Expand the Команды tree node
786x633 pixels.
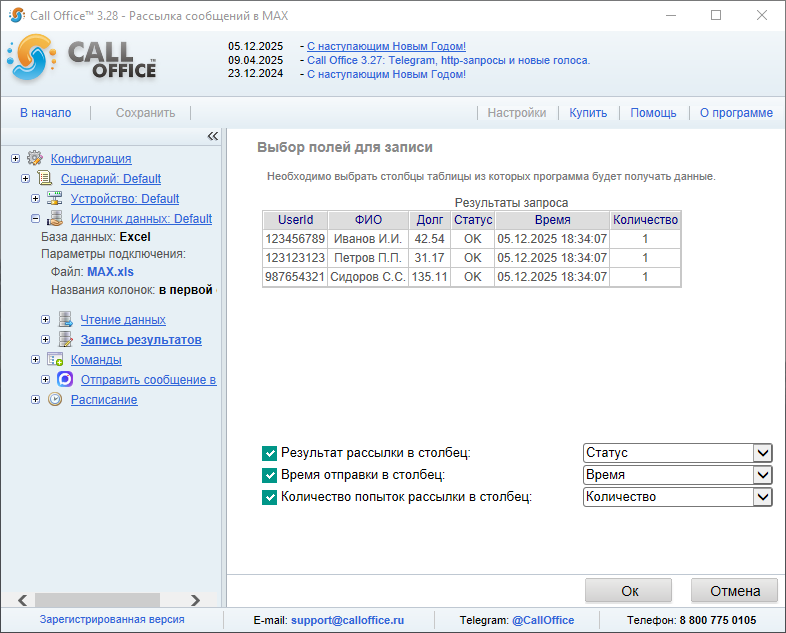36,359
